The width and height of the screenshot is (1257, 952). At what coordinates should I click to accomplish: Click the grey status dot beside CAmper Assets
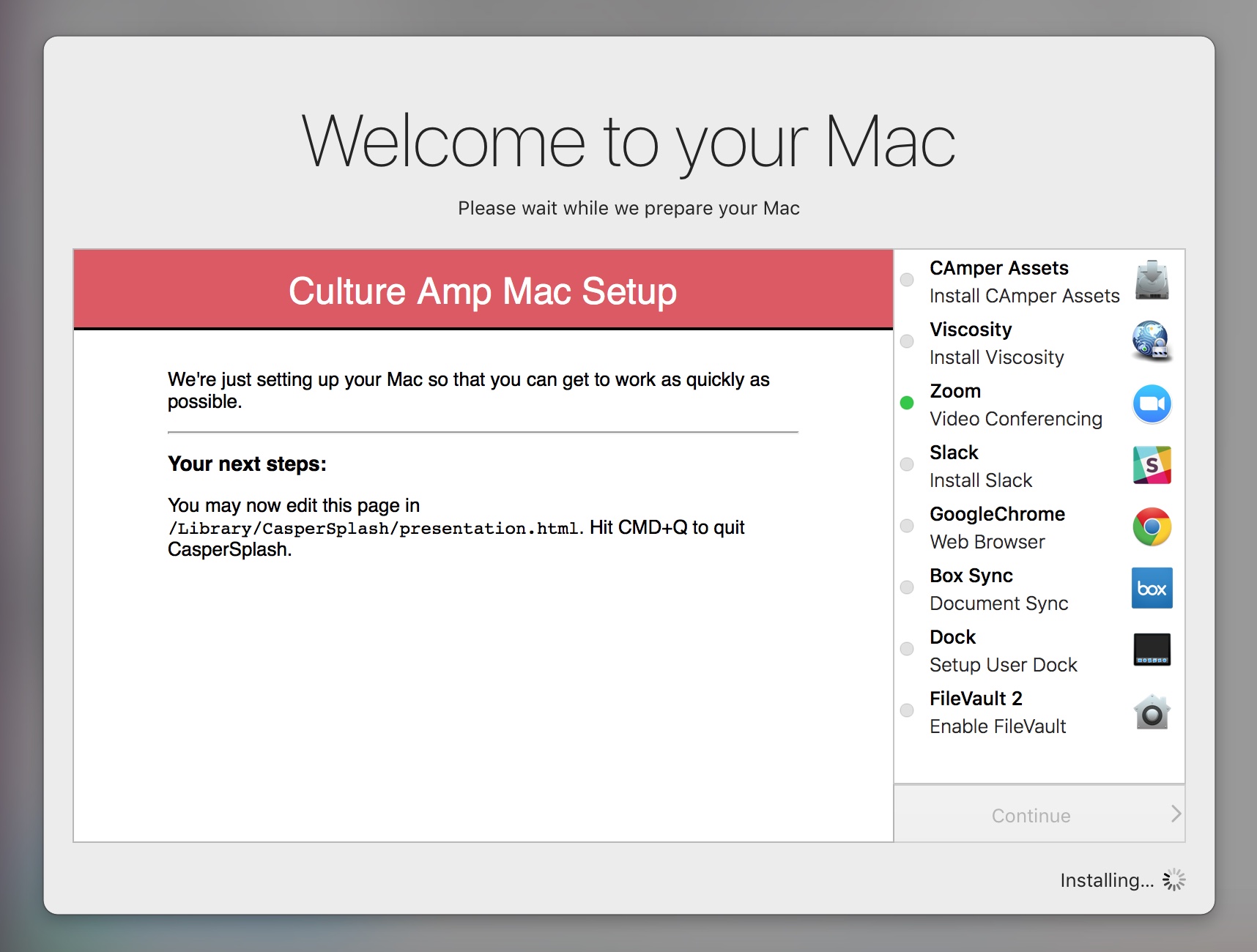click(x=907, y=280)
